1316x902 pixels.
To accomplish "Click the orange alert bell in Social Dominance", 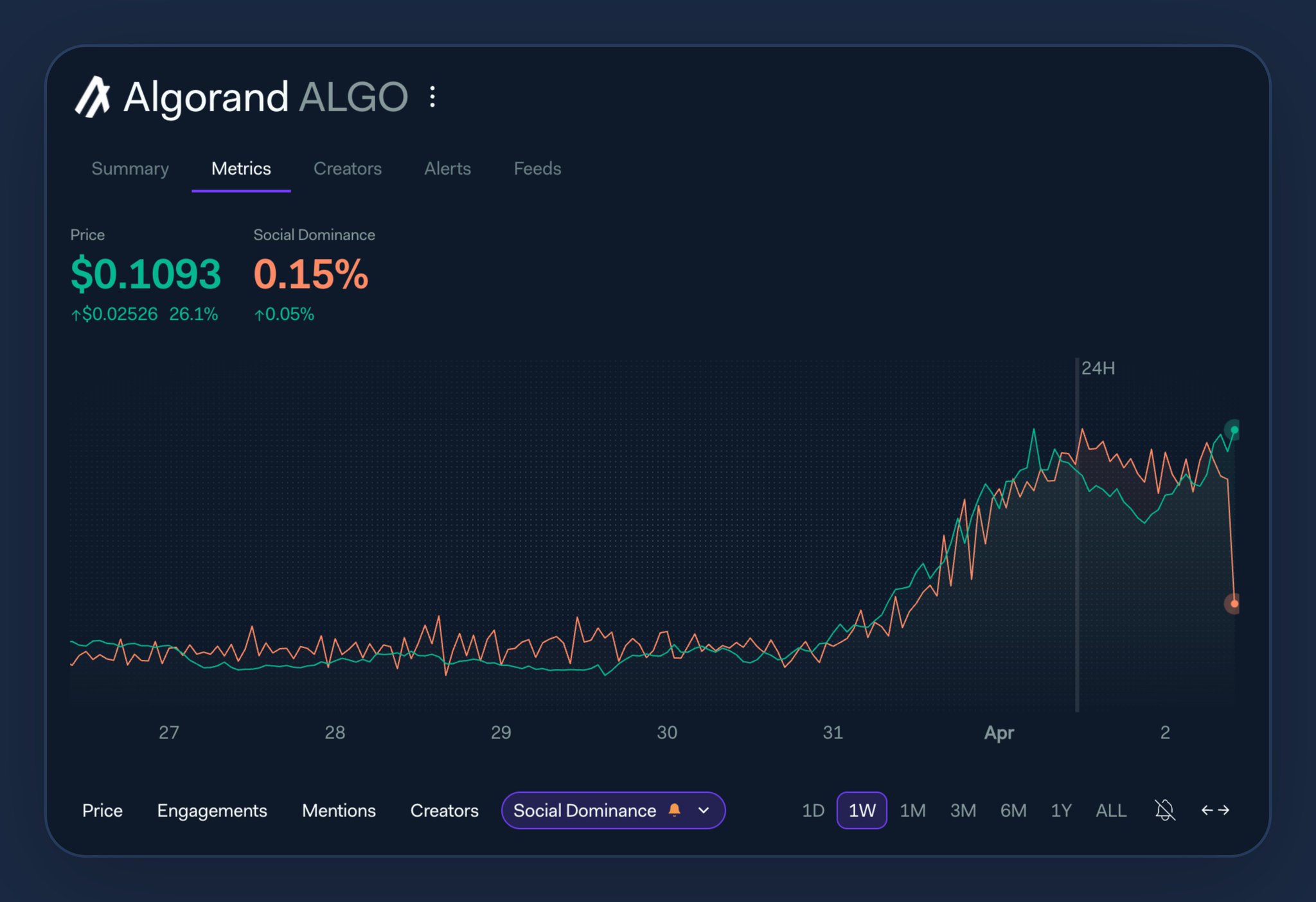I will [674, 810].
